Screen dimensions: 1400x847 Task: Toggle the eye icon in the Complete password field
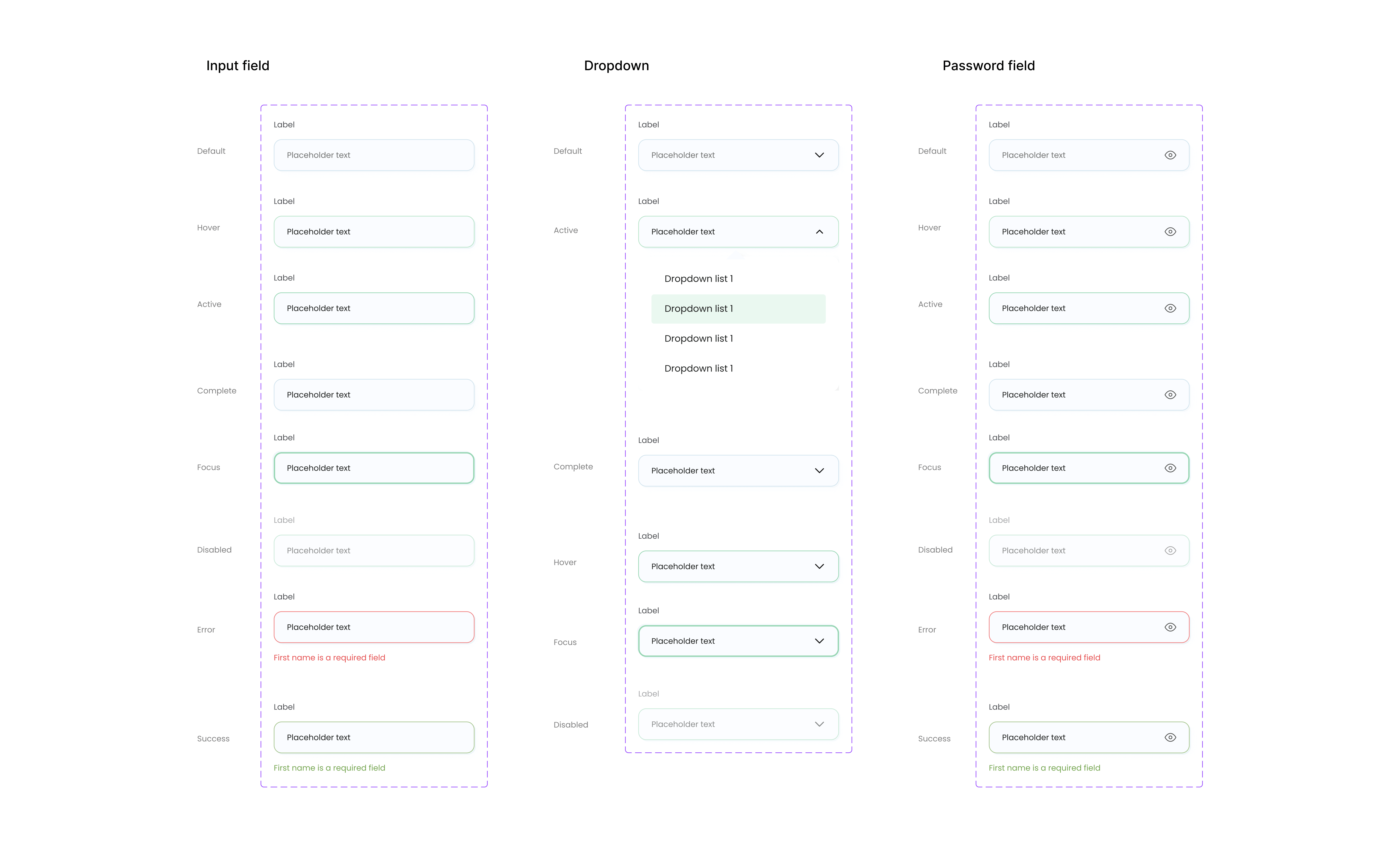coord(1170,395)
